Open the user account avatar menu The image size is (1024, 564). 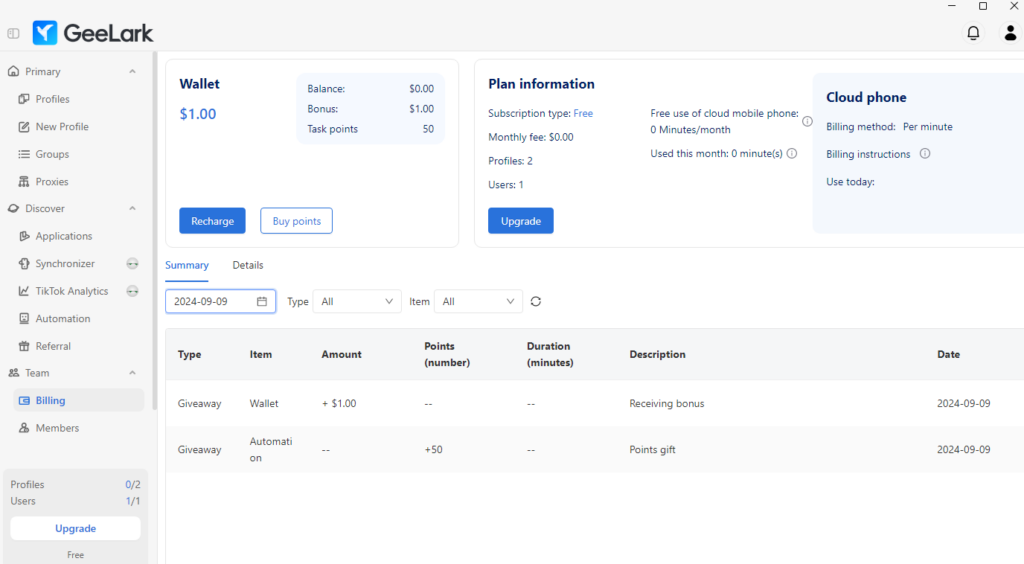click(1010, 33)
